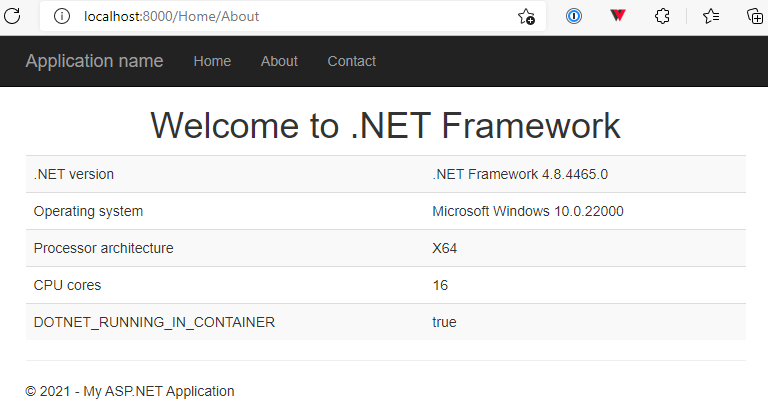Select the Operating system label cell
This screenshot has width=768, height=410.
pyautogui.click(x=225, y=211)
